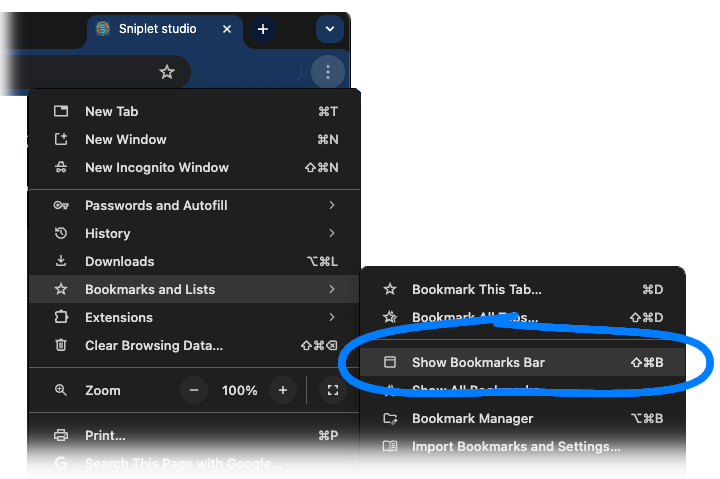Decrease zoom with the minus button
Viewport: 720px width, 479px height.
pos(193,390)
